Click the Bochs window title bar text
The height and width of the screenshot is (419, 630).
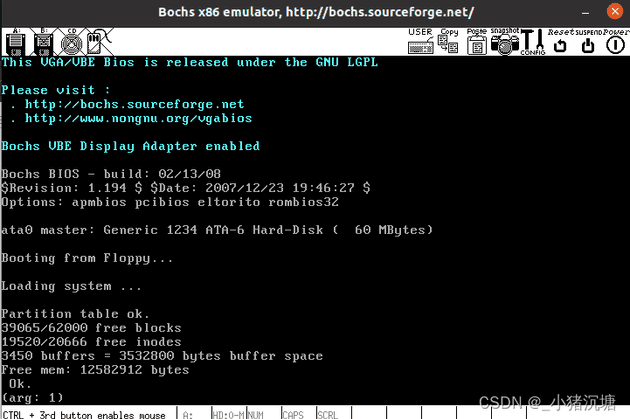click(x=316, y=12)
